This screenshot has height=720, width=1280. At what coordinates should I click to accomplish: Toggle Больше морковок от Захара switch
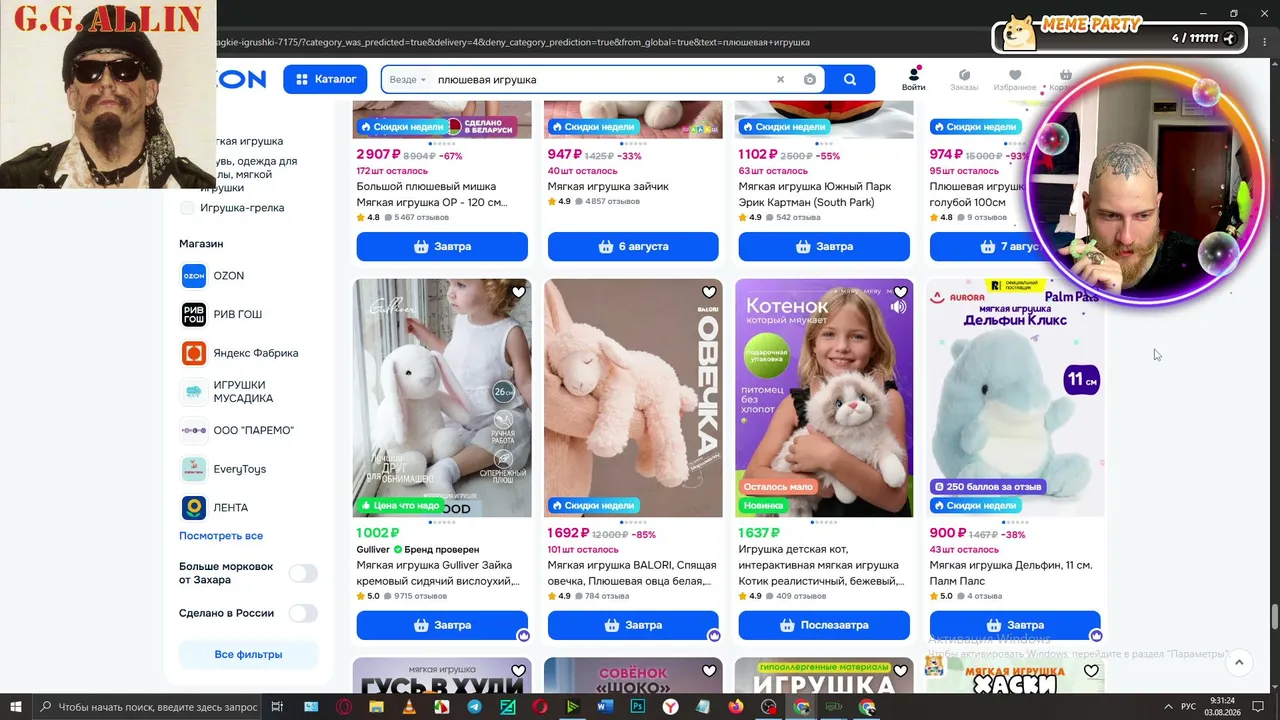point(303,573)
